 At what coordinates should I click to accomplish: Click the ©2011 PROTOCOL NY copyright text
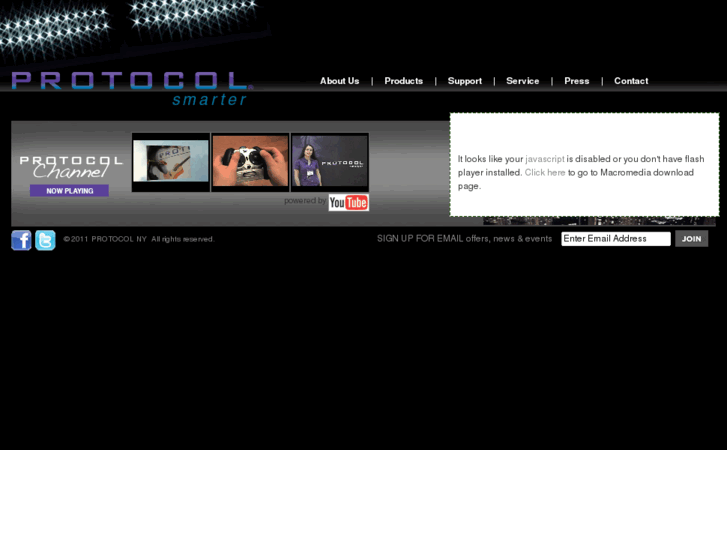[139, 239]
